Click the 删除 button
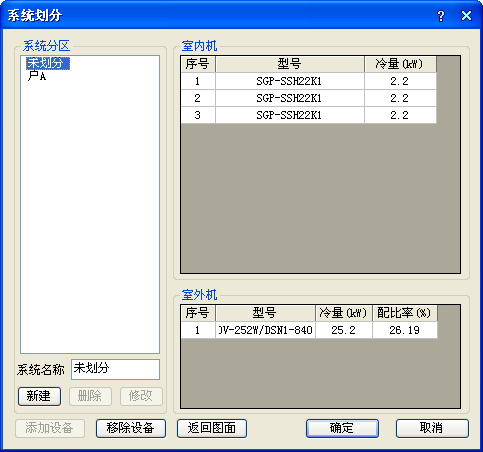 coord(90,396)
